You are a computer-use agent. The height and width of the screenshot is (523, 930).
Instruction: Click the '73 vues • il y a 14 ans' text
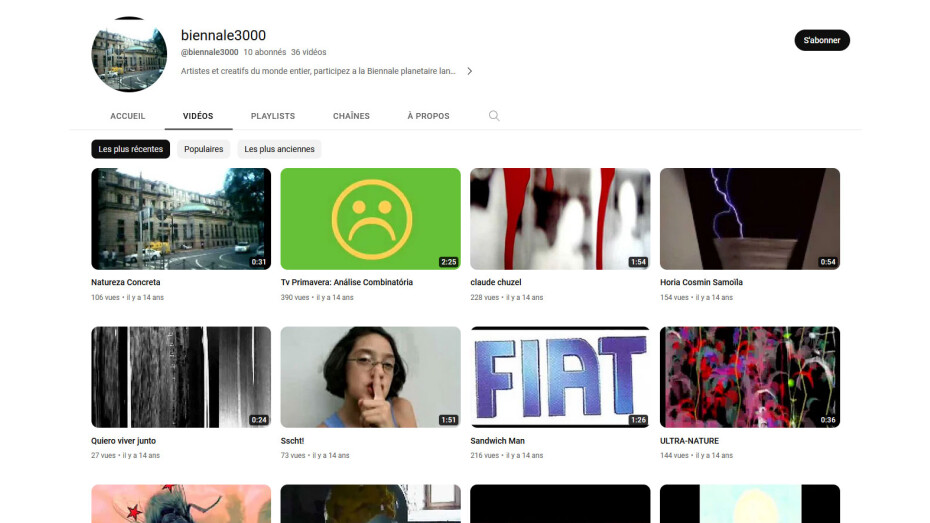click(x=315, y=455)
